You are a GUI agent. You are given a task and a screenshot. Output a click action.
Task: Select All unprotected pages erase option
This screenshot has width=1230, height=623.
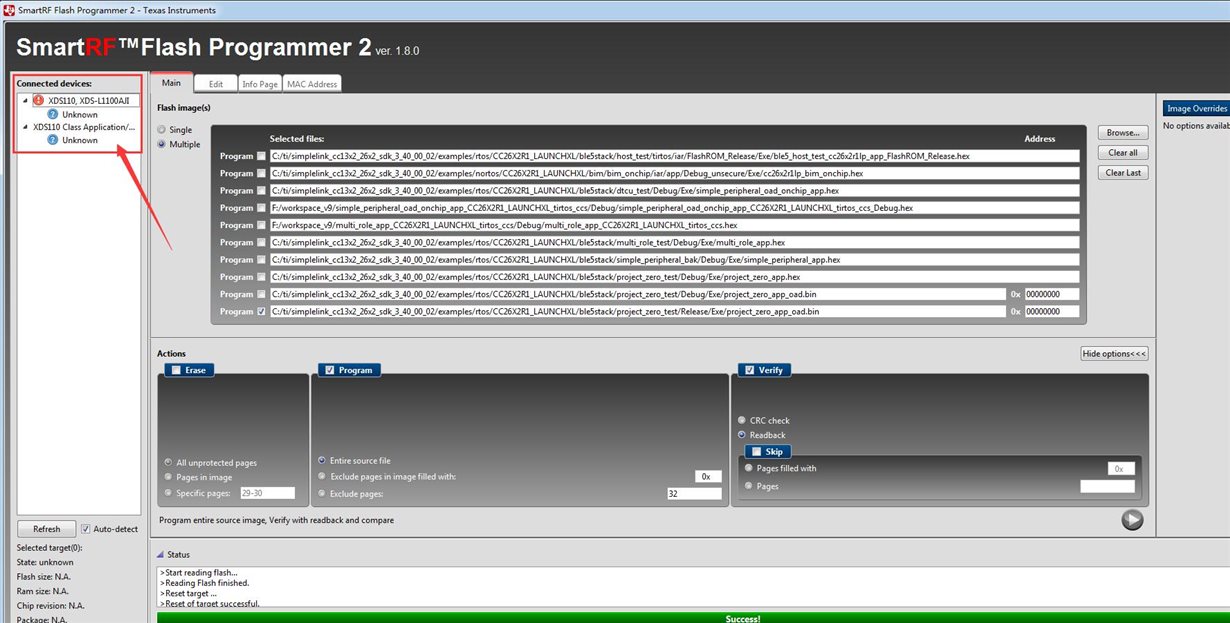point(168,463)
